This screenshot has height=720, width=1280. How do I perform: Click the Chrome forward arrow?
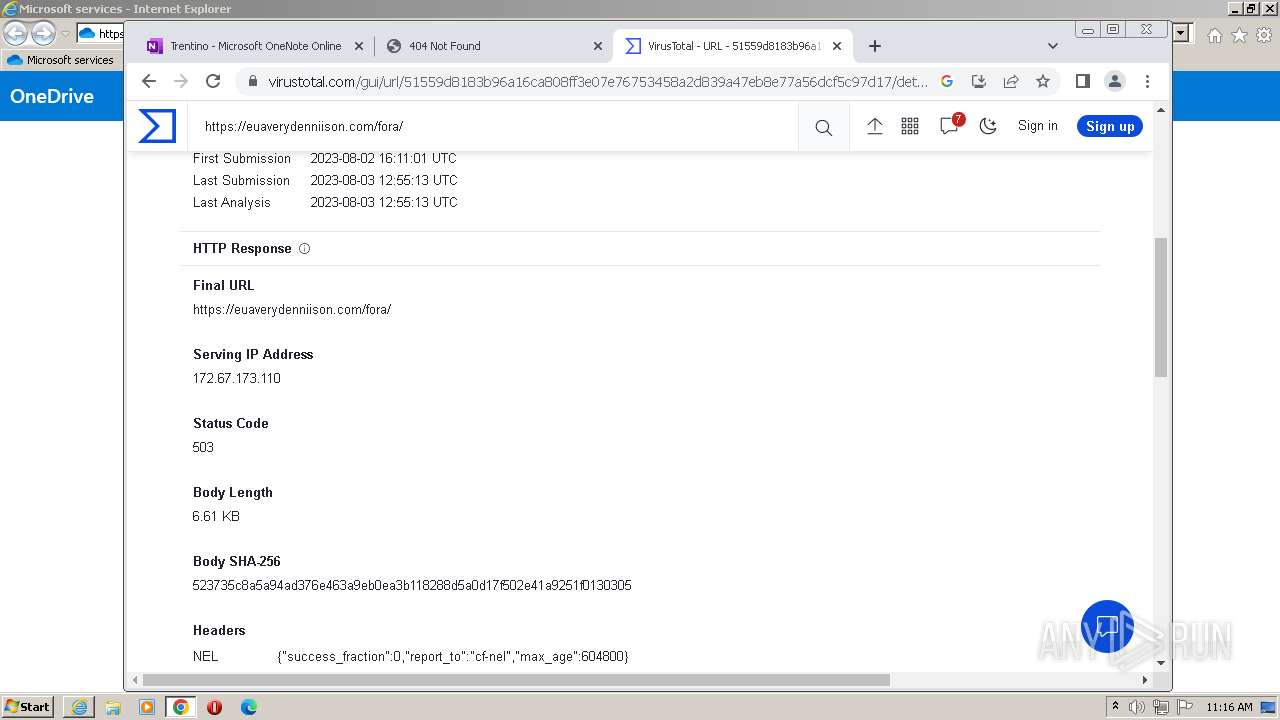(x=181, y=81)
